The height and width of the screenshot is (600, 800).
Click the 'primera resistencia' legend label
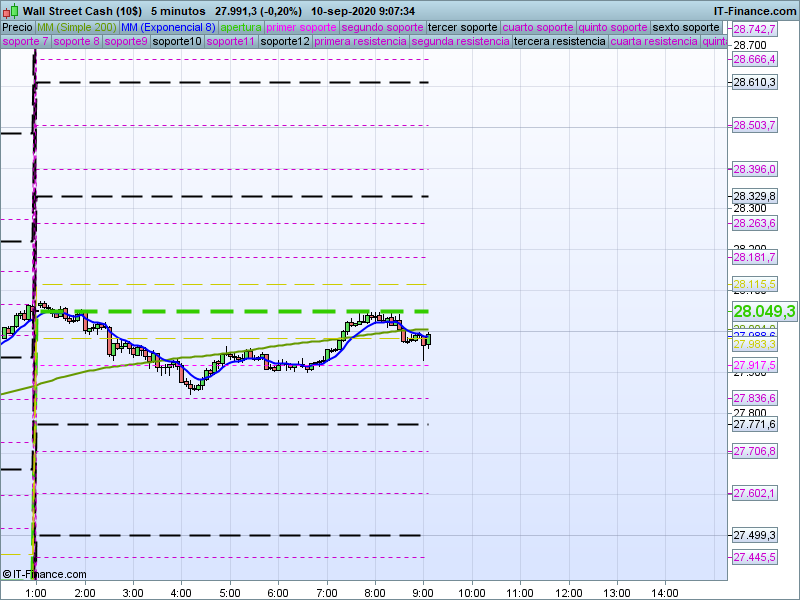pos(359,42)
